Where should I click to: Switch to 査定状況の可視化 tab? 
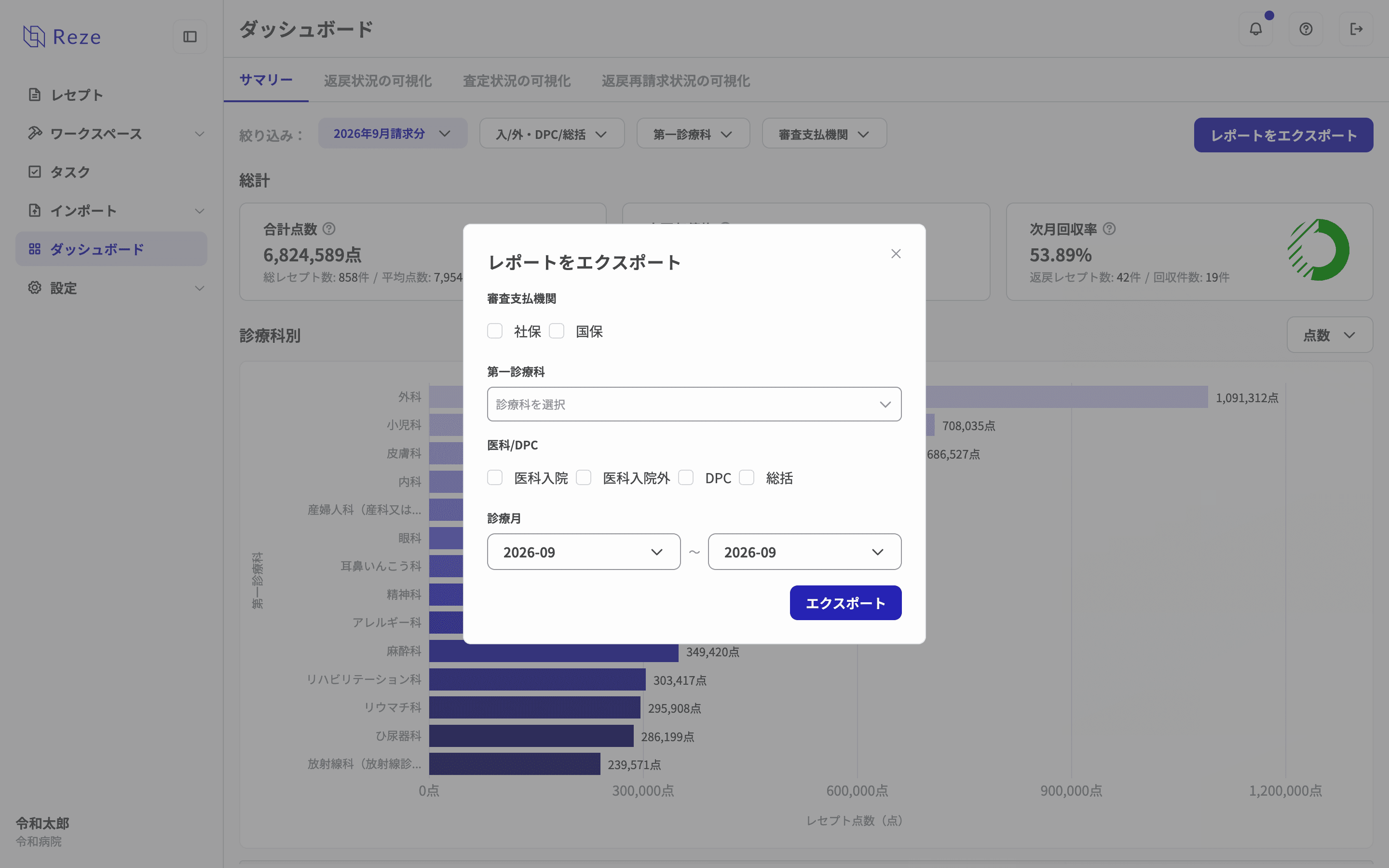tap(517, 81)
